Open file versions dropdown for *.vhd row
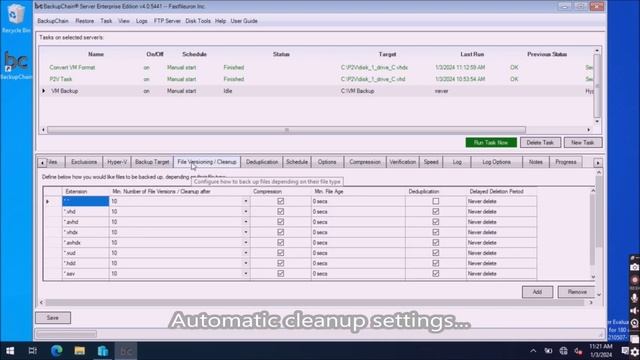This screenshot has height=360, width=640. (x=246, y=211)
